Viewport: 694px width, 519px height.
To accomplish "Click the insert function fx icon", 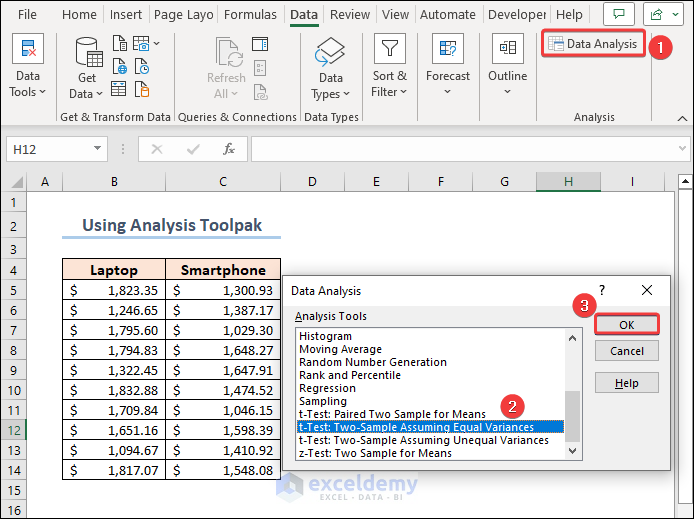I will point(229,149).
